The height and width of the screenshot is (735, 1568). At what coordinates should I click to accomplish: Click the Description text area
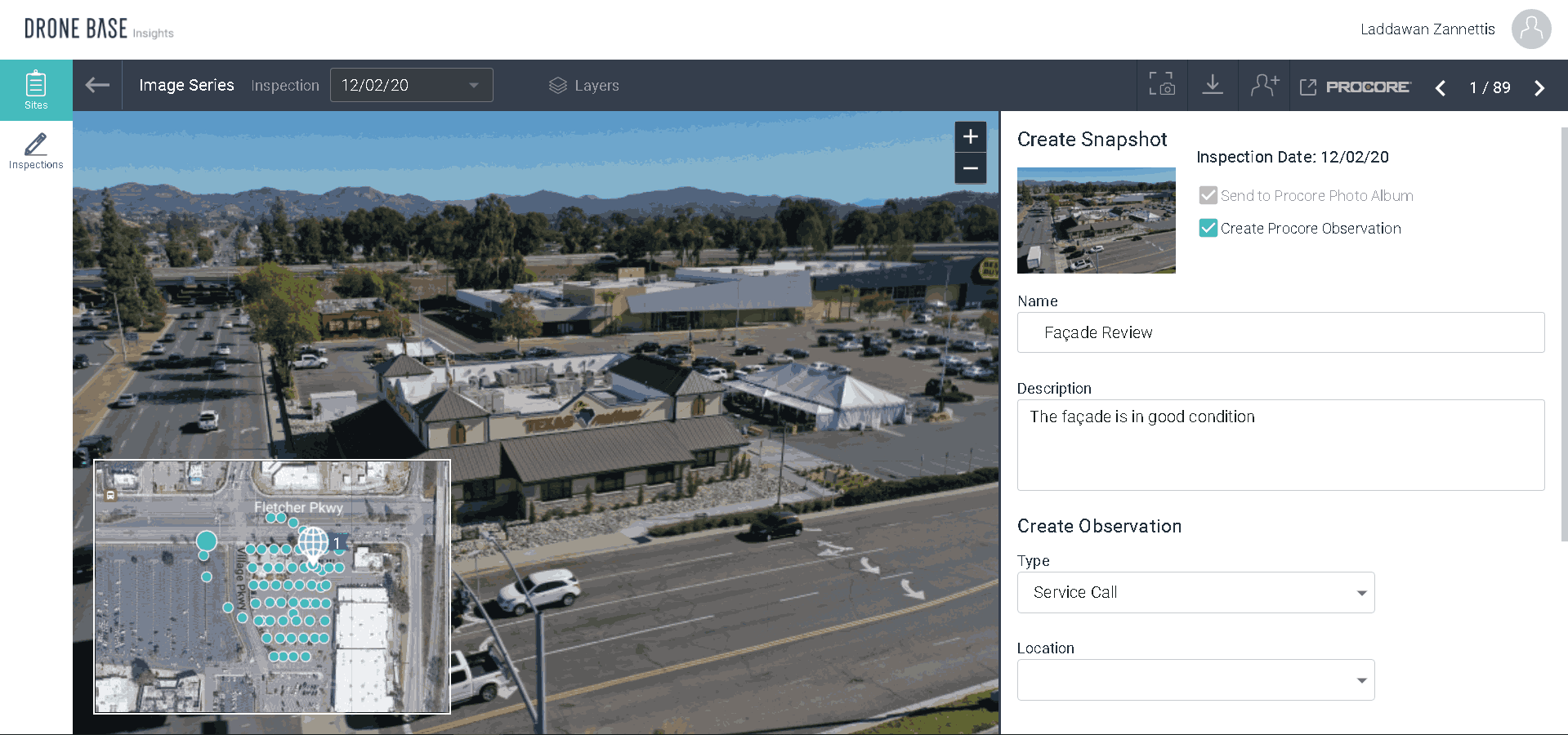tap(1280, 445)
